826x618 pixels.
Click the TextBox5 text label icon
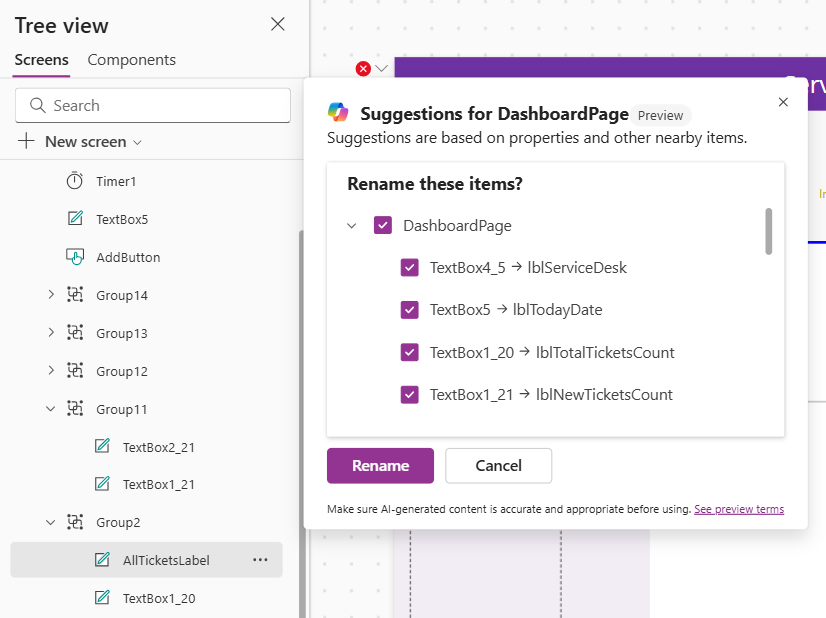[x=75, y=219]
